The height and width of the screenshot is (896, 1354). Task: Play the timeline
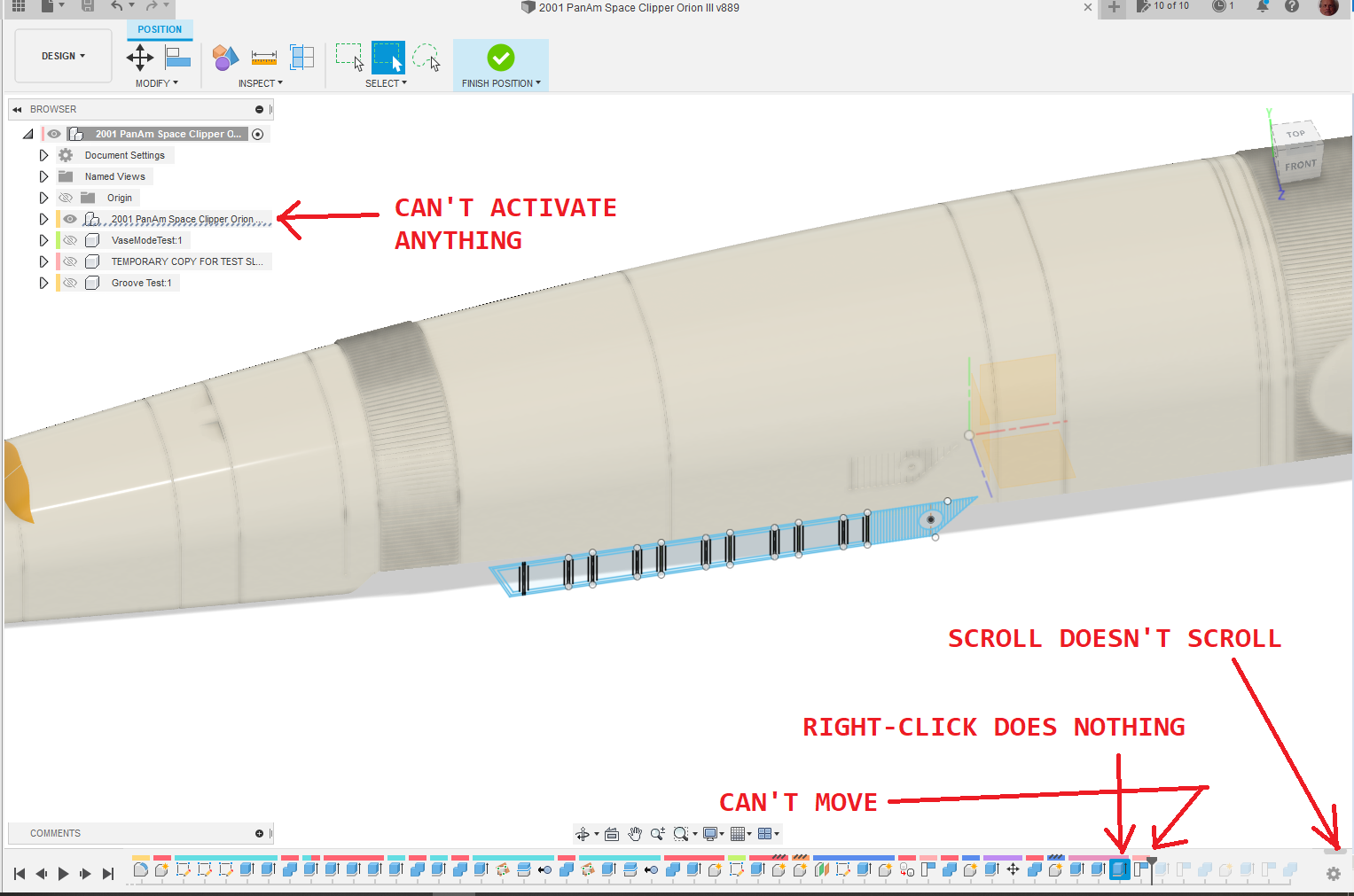coord(63,874)
